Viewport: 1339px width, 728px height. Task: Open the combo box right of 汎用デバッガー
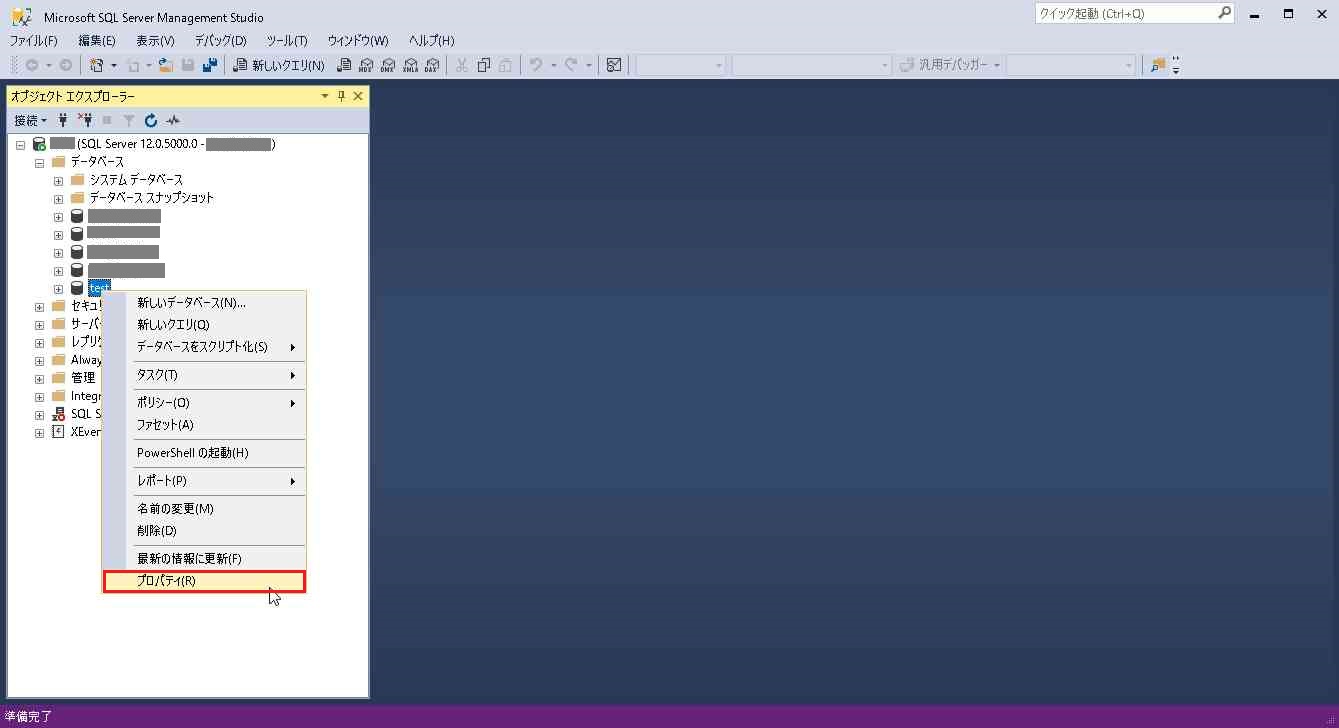click(x=1071, y=65)
